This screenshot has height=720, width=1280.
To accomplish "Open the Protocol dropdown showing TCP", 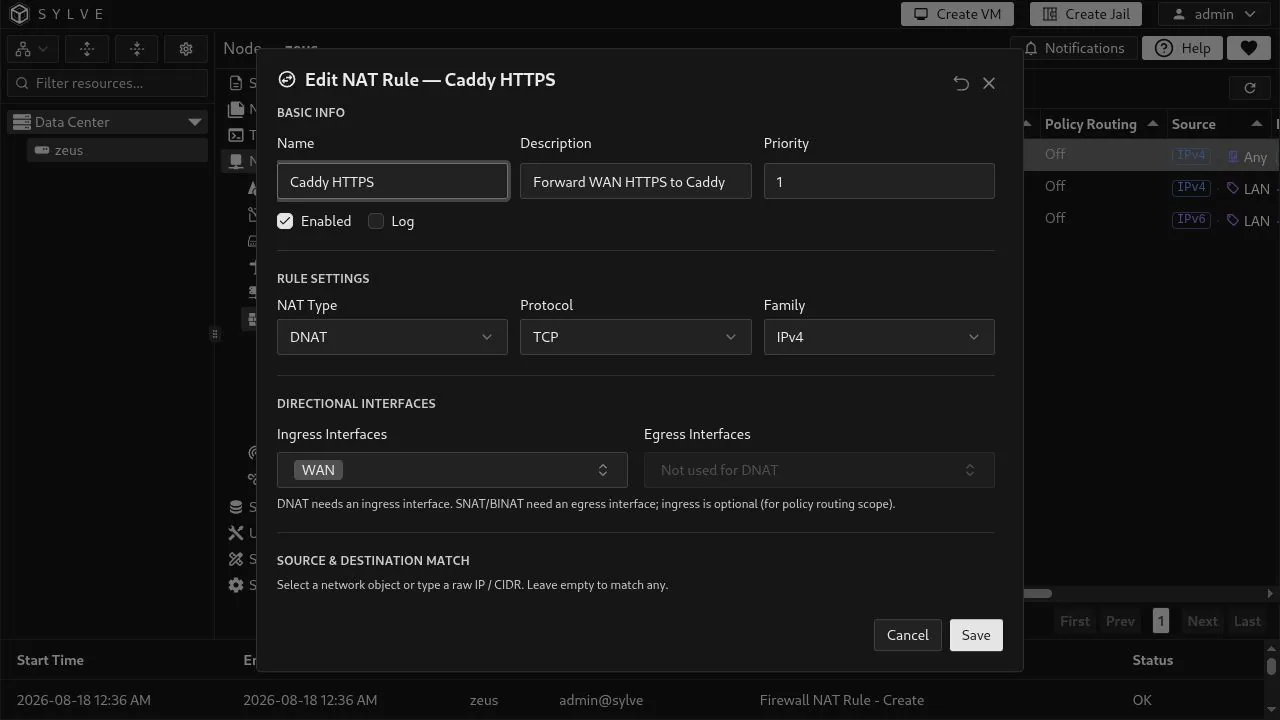I will [635, 337].
